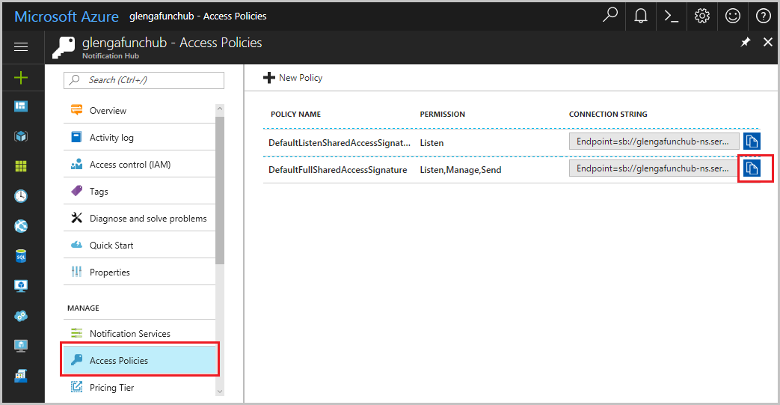
Task: Open Tags menu item
Action: [139, 191]
